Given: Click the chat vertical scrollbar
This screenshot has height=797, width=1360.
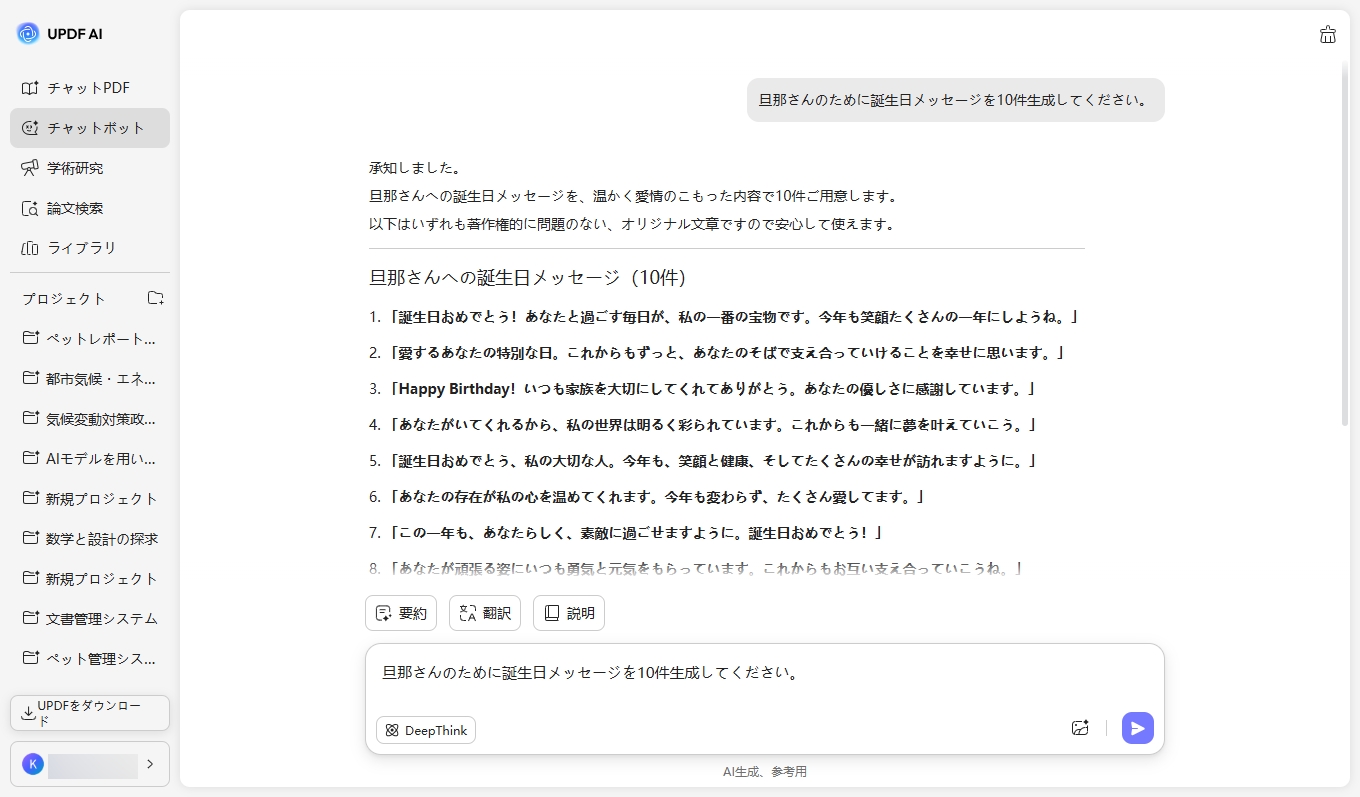Looking at the screenshot, I should [1344, 245].
